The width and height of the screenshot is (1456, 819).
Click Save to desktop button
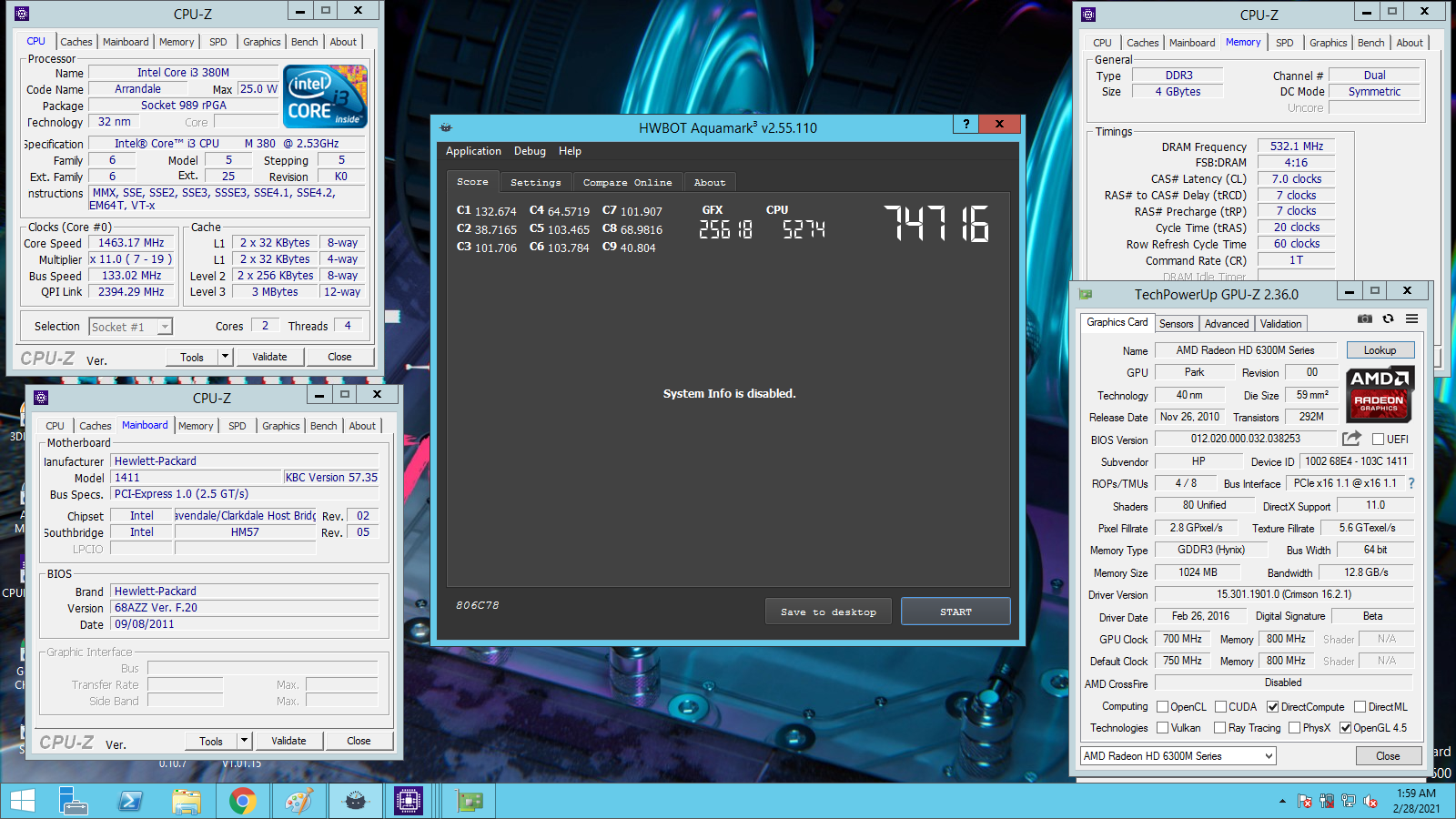coord(828,612)
